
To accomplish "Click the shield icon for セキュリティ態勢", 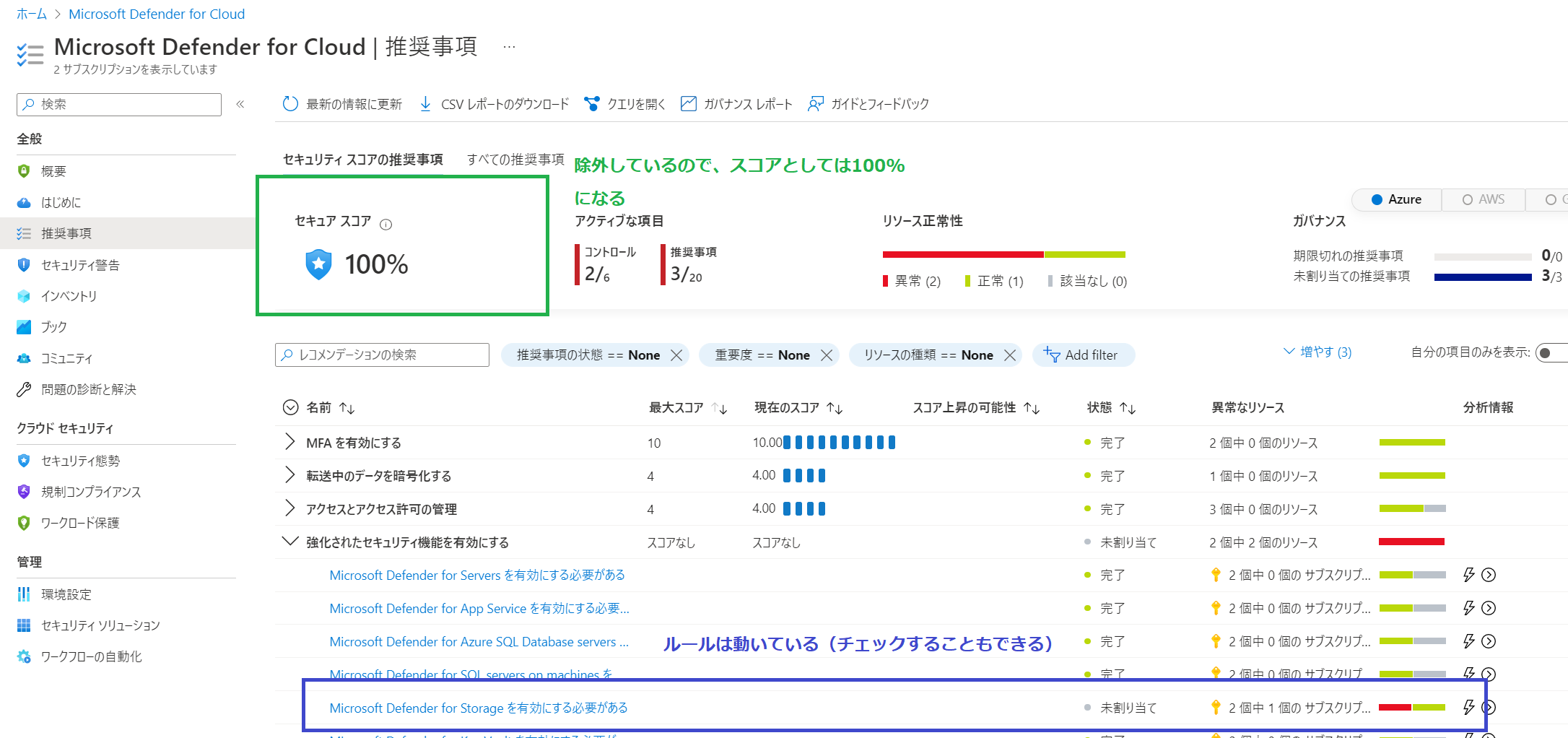I will pyautogui.click(x=24, y=461).
